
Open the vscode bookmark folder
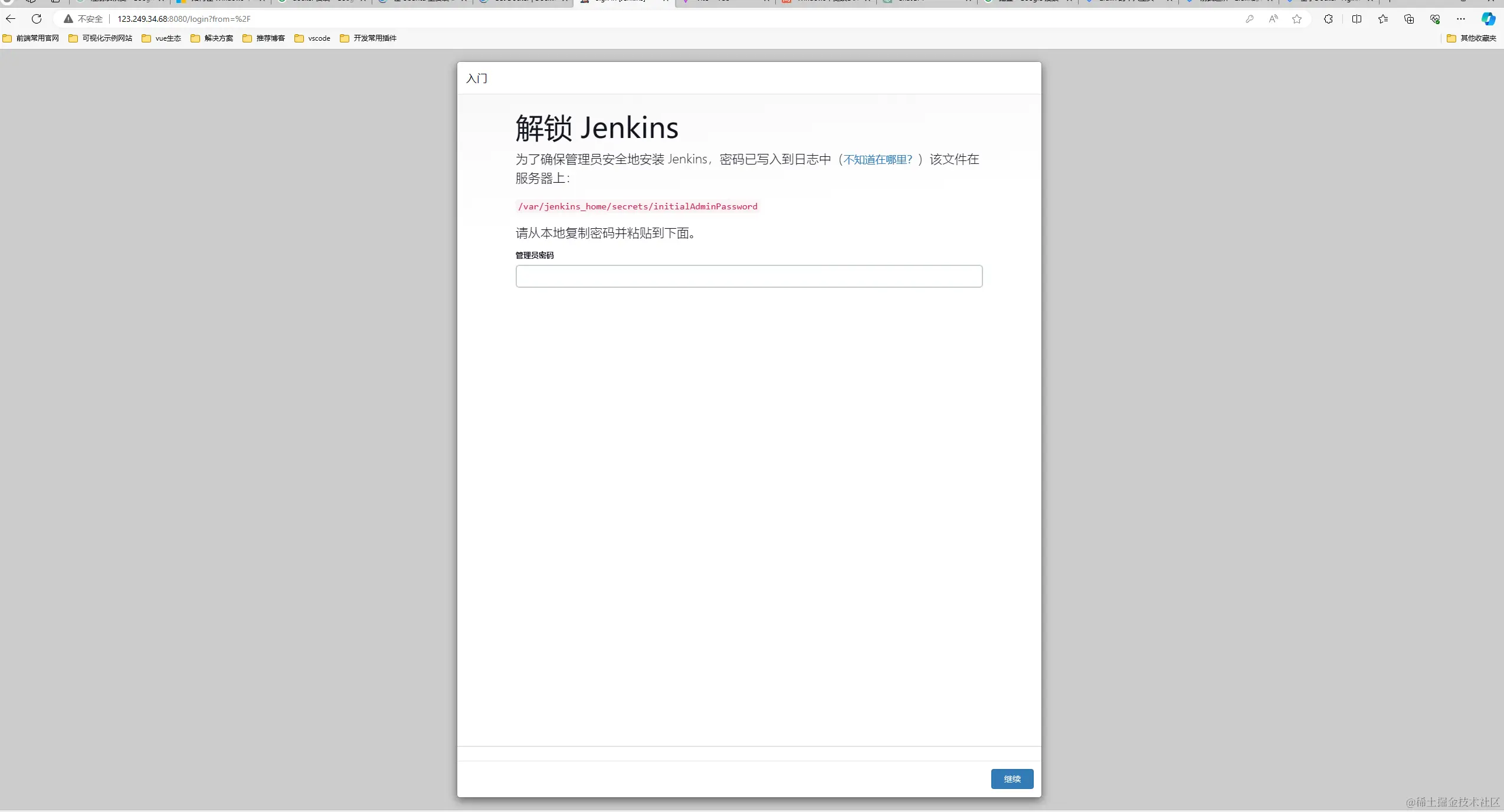coord(313,38)
